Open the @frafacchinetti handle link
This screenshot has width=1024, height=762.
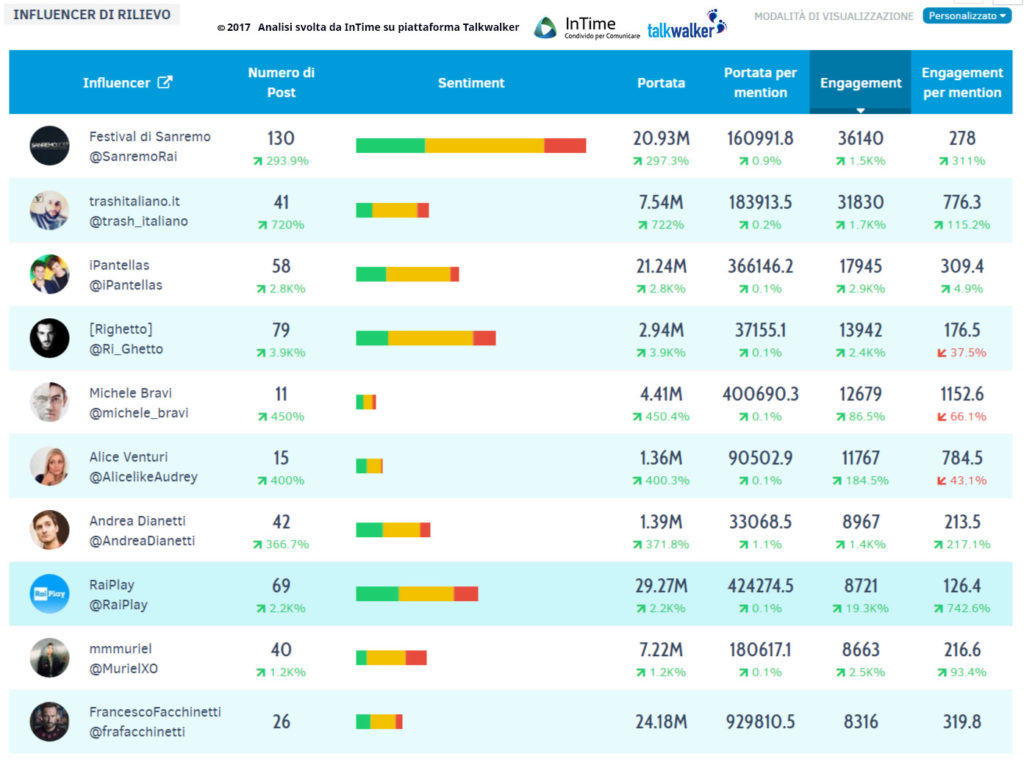[137, 733]
